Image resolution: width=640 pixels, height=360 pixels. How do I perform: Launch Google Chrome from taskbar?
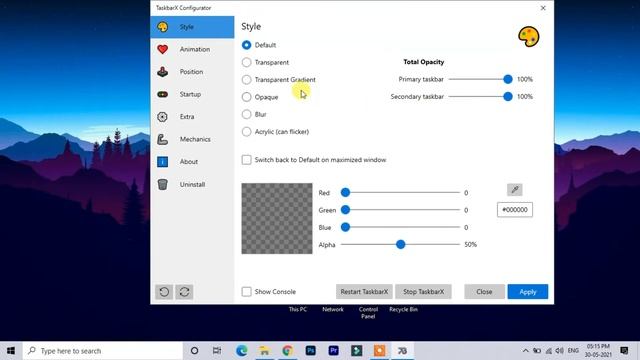click(x=287, y=351)
